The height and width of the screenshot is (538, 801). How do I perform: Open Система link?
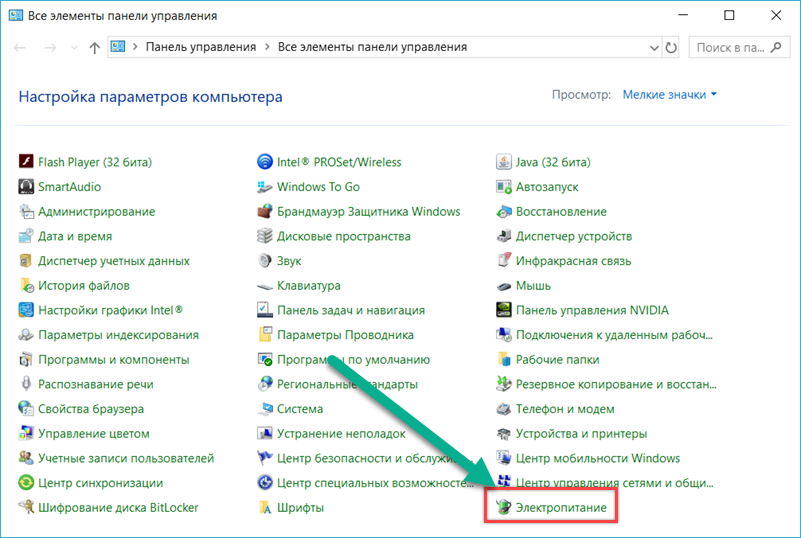[x=300, y=409]
